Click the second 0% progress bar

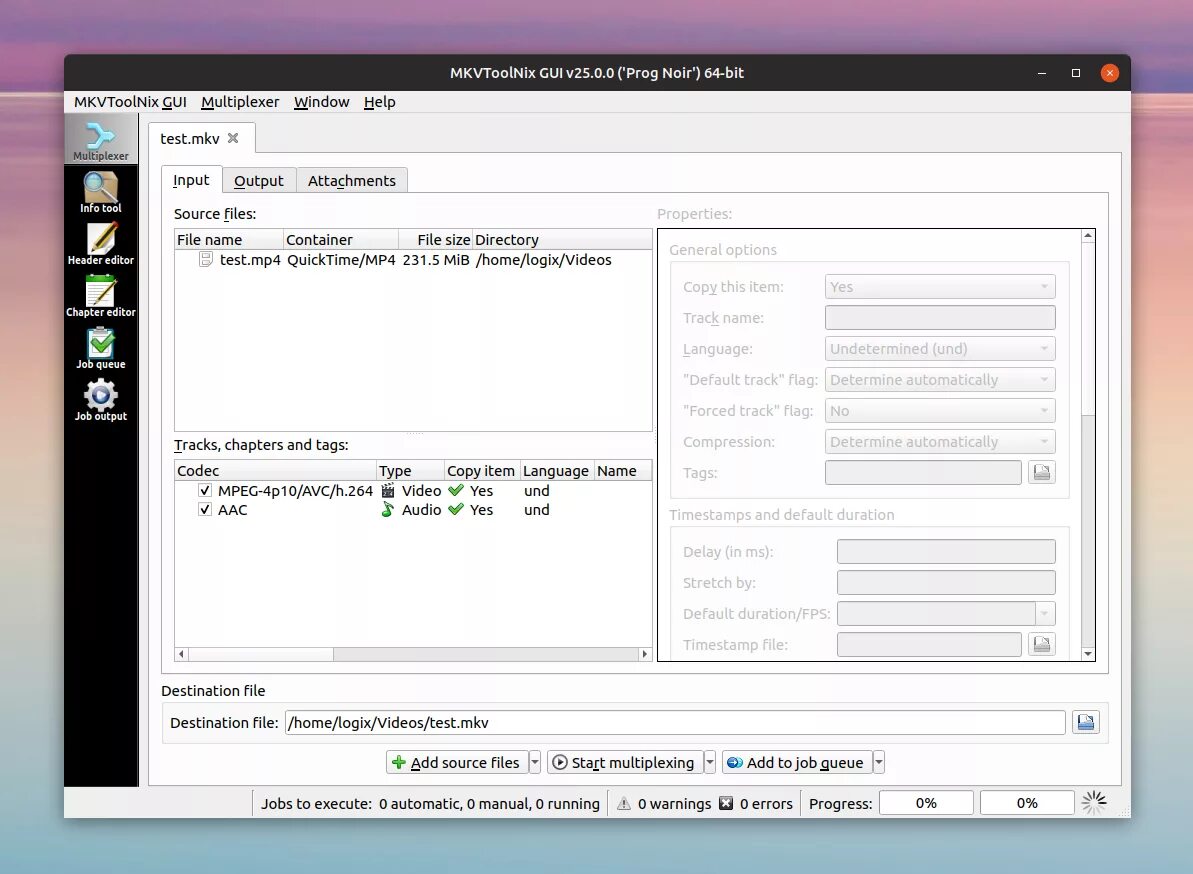[x=1027, y=803]
